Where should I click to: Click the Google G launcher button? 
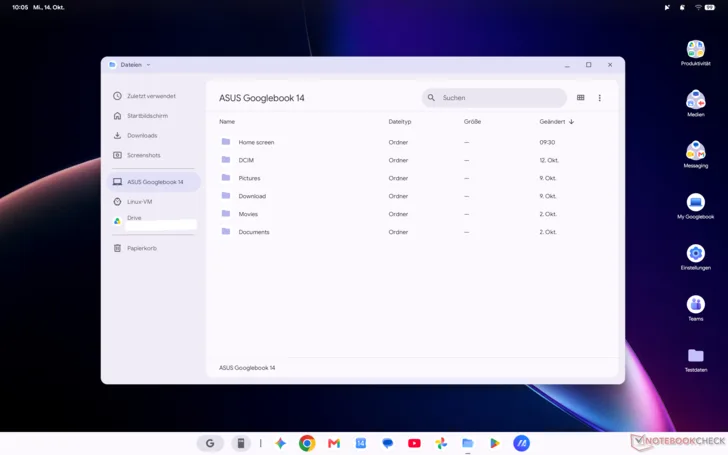[210, 443]
